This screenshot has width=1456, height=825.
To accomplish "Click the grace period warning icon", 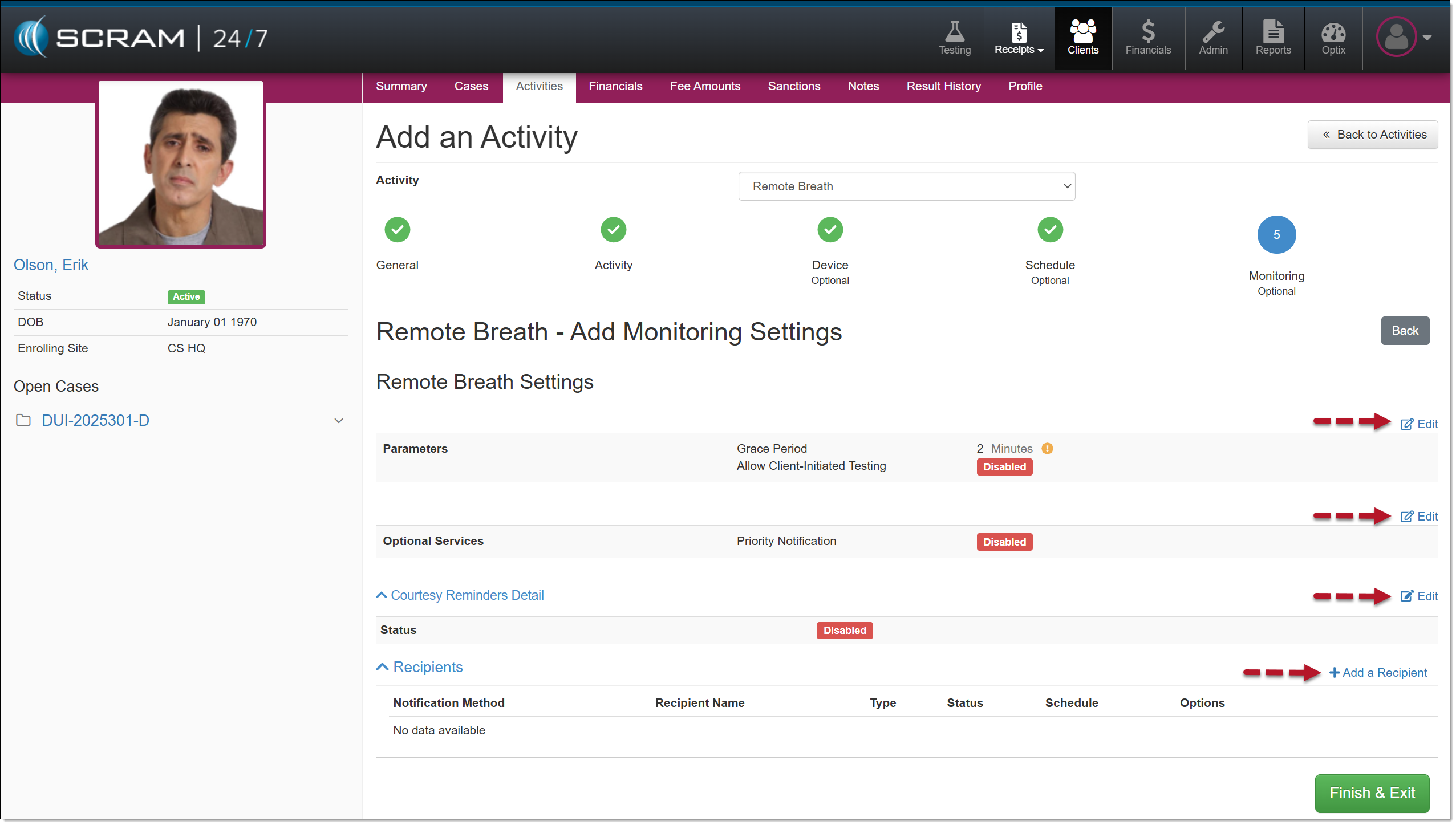I will tap(1047, 449).
